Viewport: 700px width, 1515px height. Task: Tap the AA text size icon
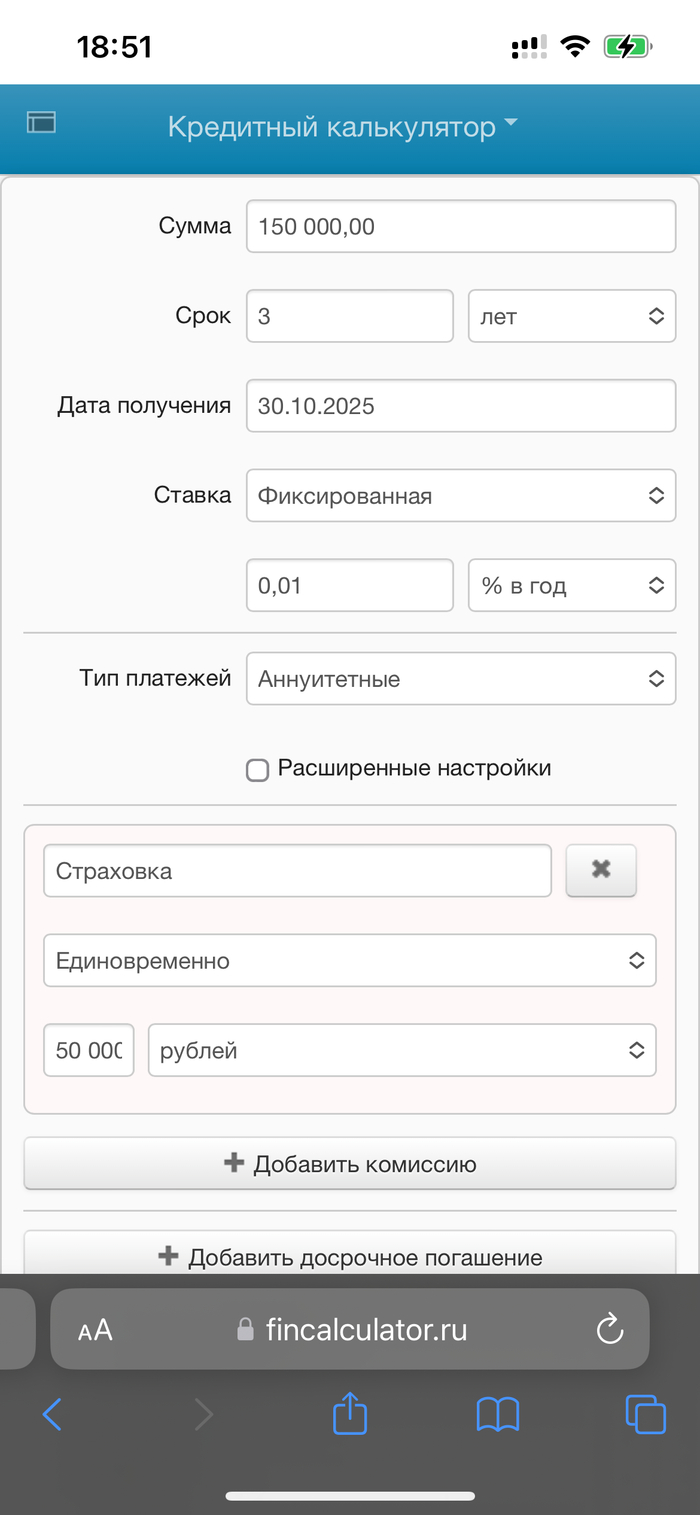click(x=95, y=1329)
